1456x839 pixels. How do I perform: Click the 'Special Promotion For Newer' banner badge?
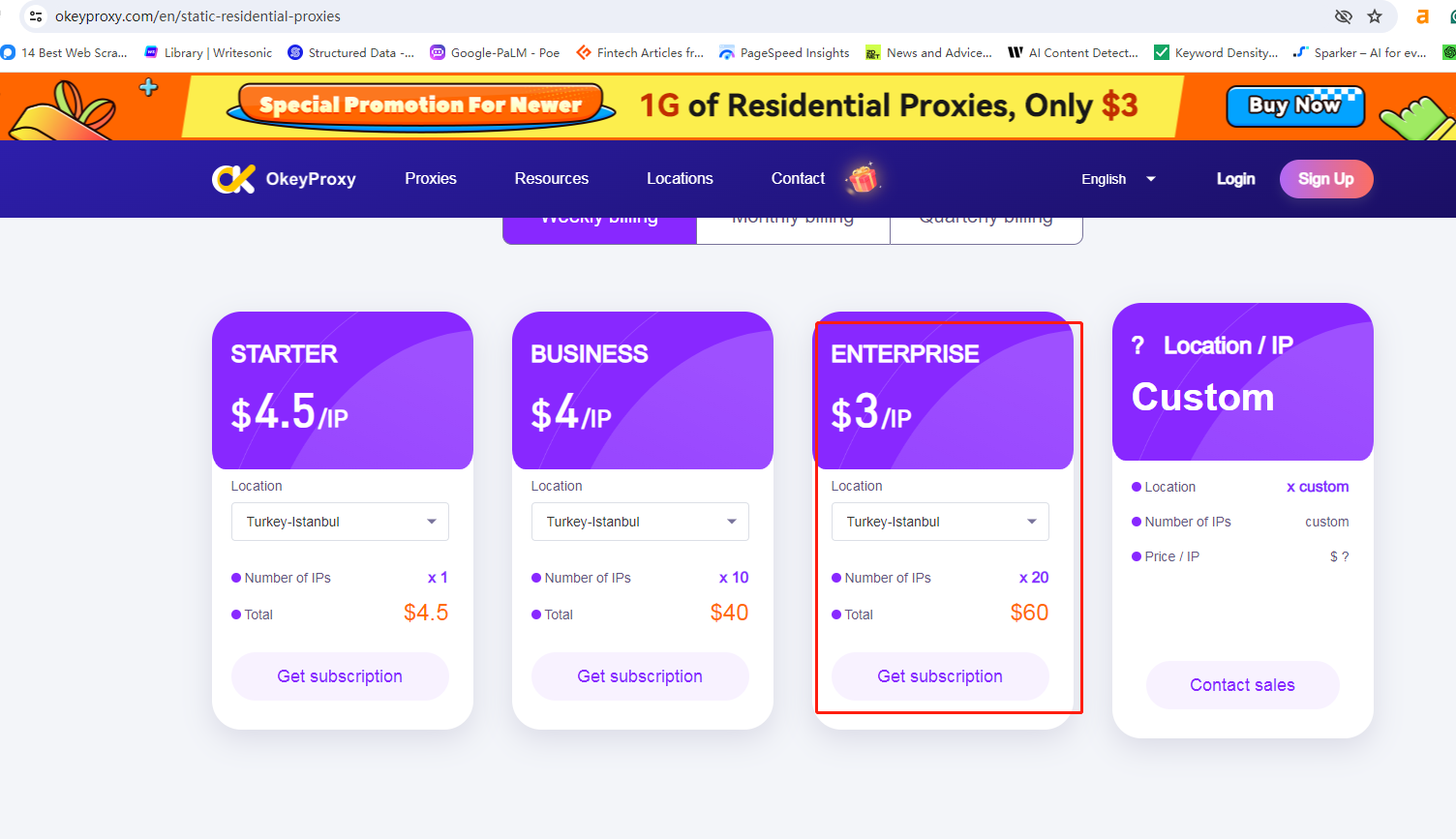click(421, 105)
